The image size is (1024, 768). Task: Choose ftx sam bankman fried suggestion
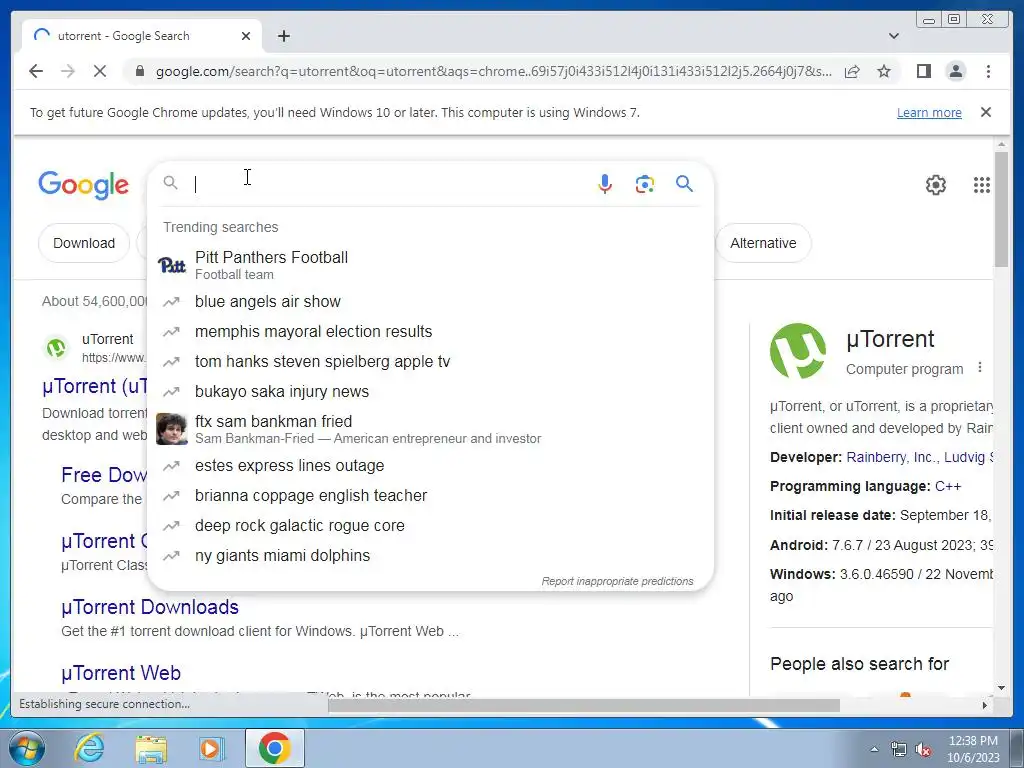pos(430,429)
